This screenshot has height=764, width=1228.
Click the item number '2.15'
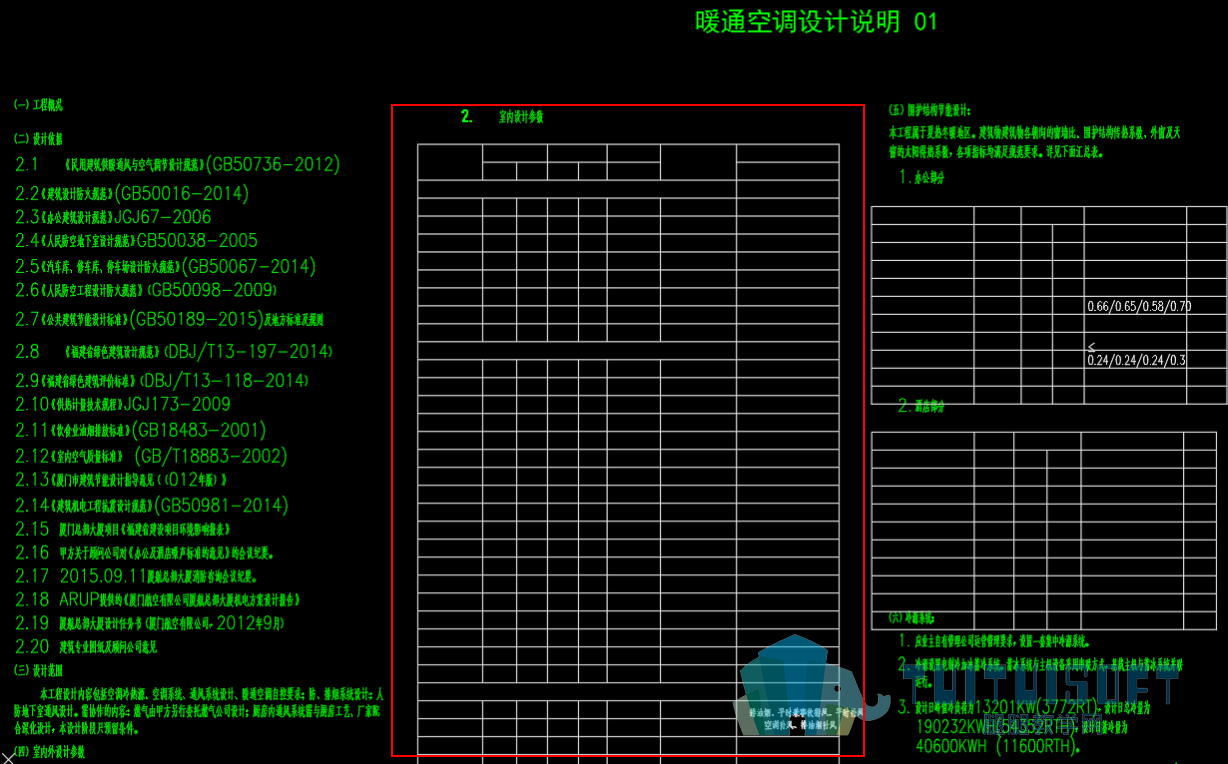tap(32, 529)
